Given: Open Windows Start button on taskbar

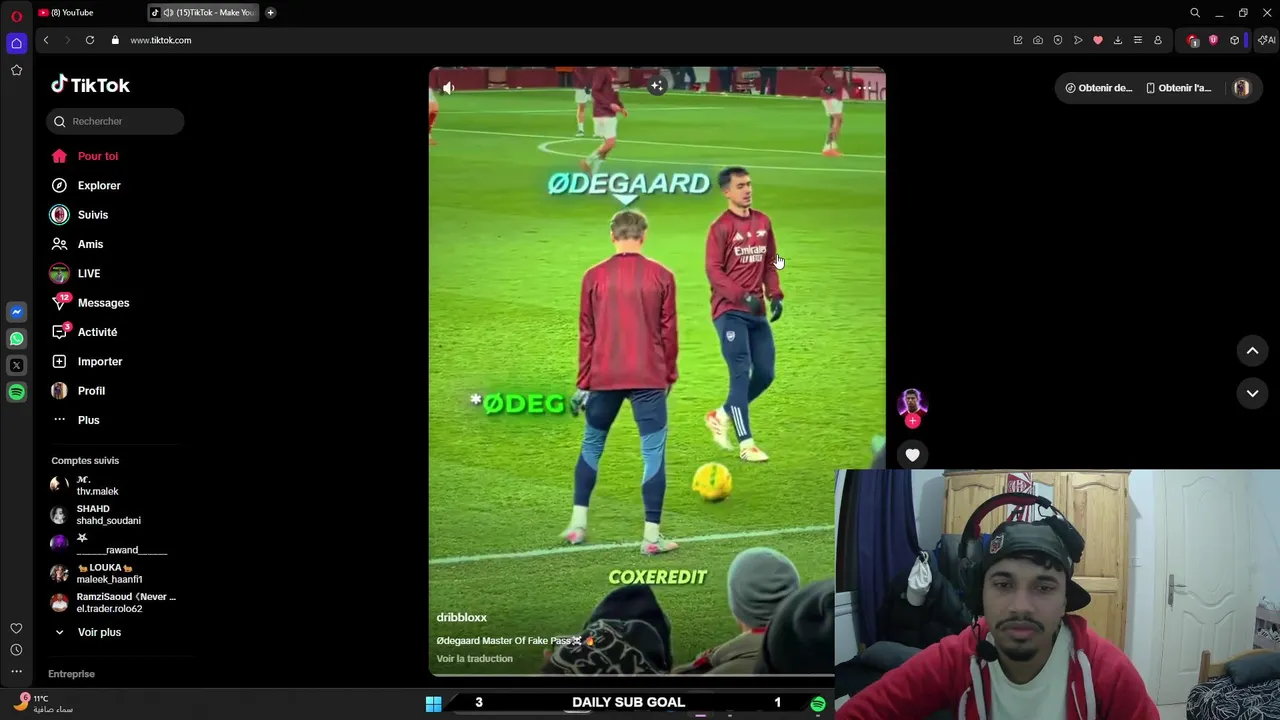Looking at the screenshot, I should click(x=433, y=704).
